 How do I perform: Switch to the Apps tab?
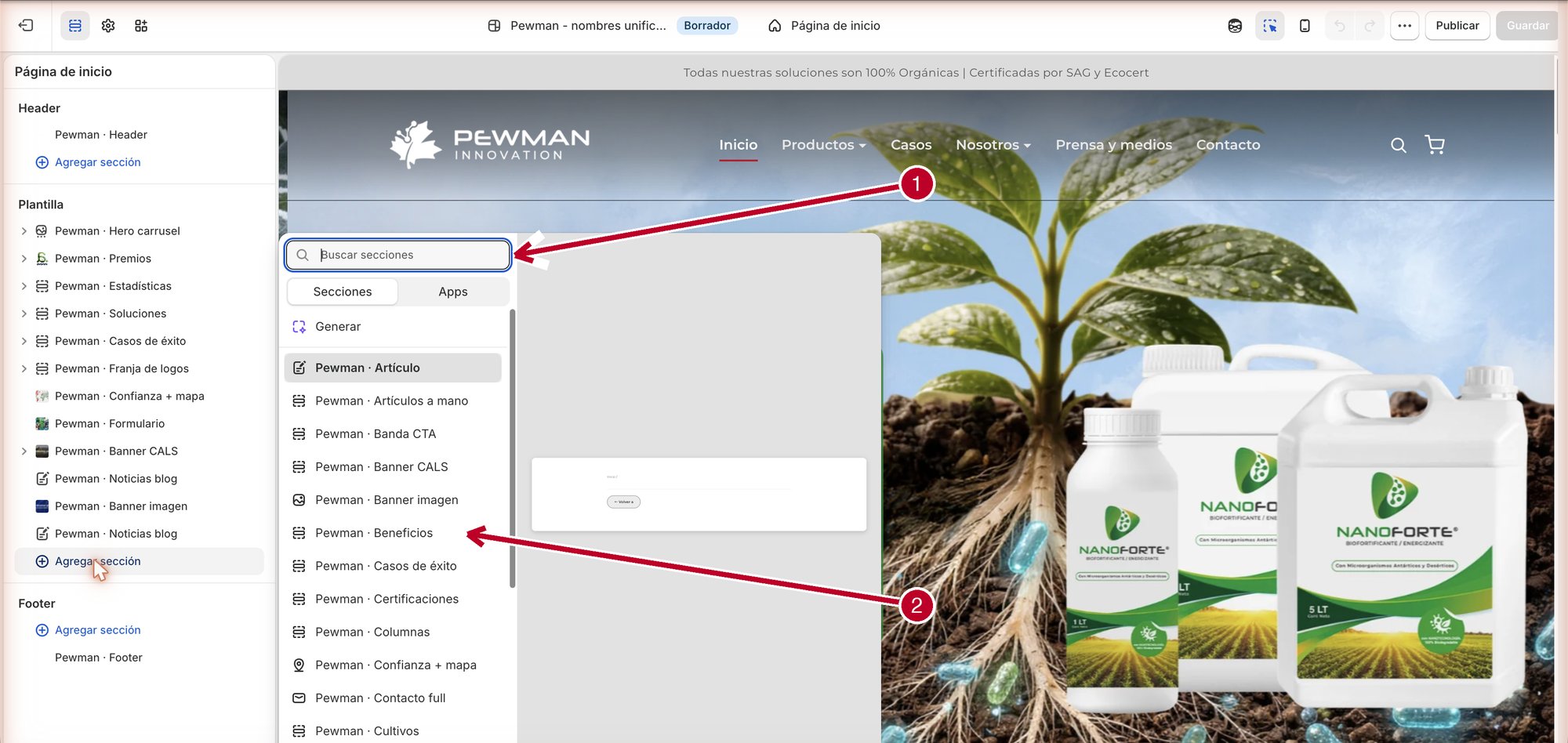(x=453, y=292)
